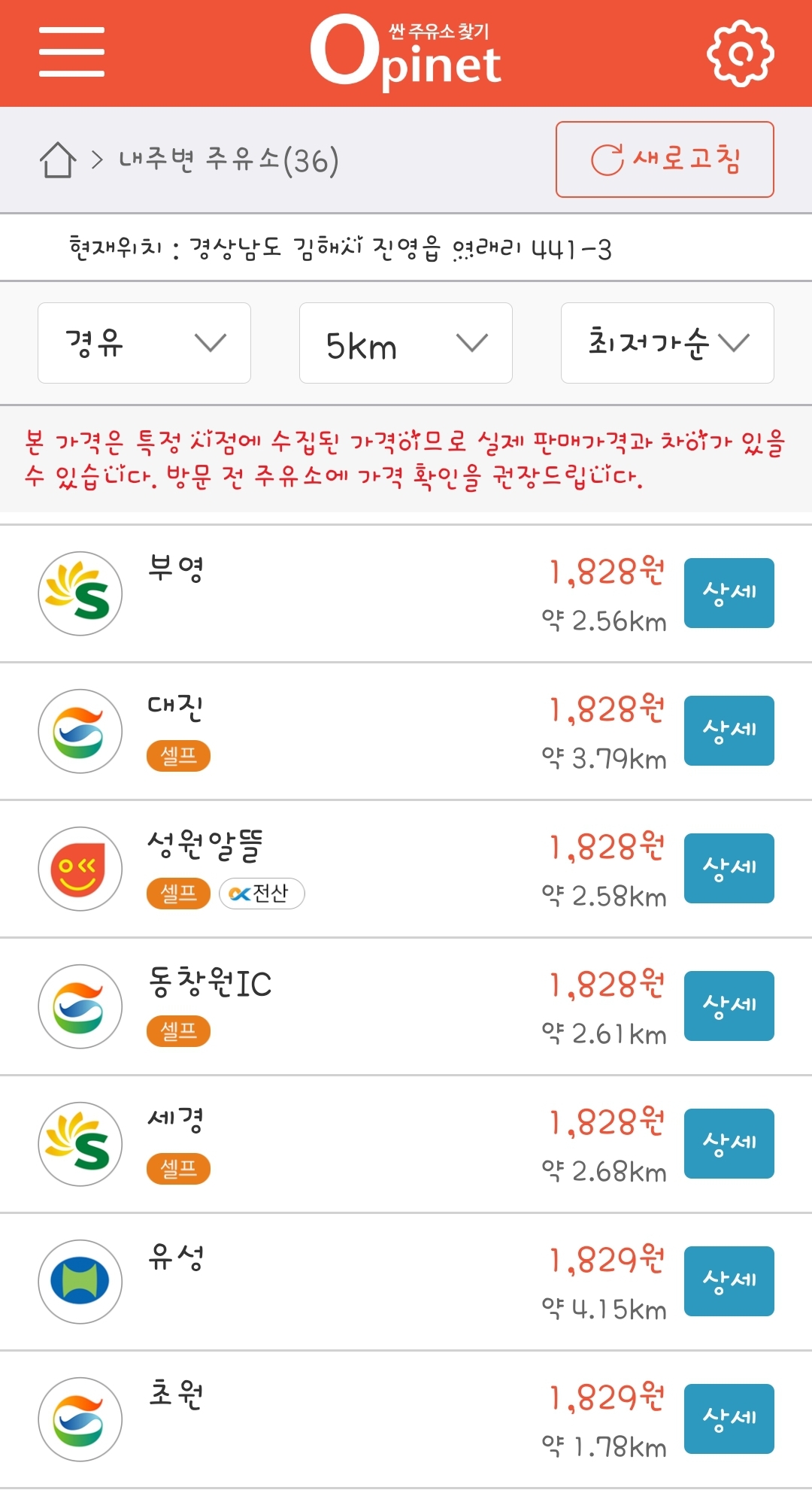Tap the Opinet logo
The height and width of the screenshot is (1490, 812).
[406, 52]
